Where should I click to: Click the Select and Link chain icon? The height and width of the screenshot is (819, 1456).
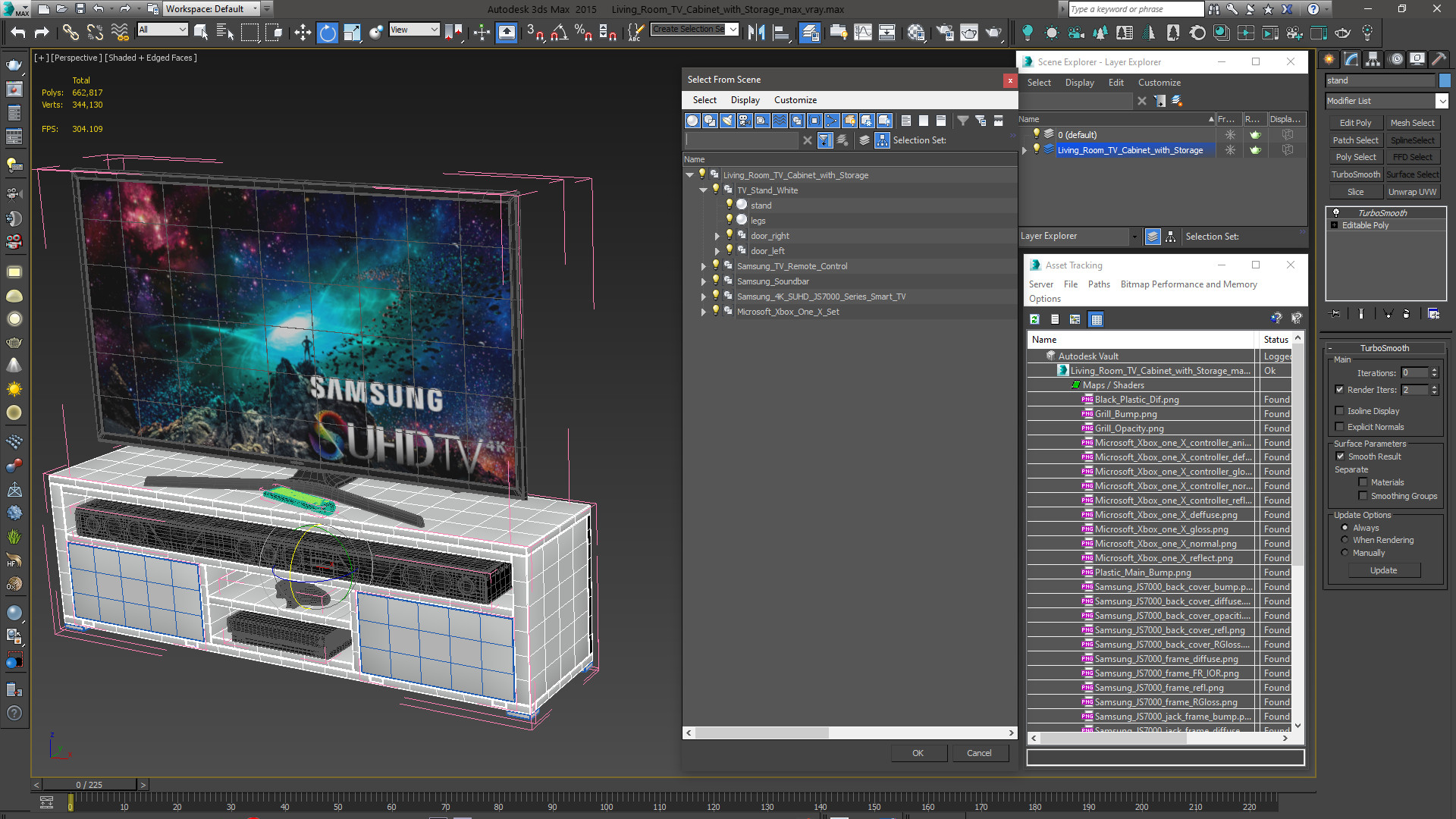tap(70, 32)
